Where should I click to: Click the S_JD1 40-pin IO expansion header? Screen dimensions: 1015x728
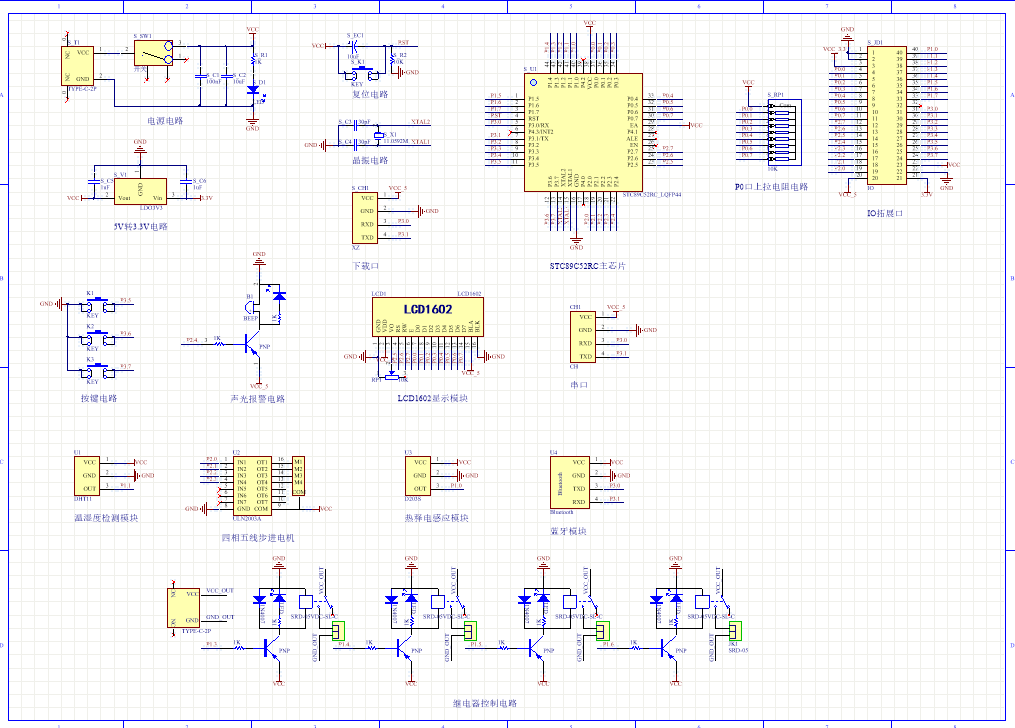point(886,113)
